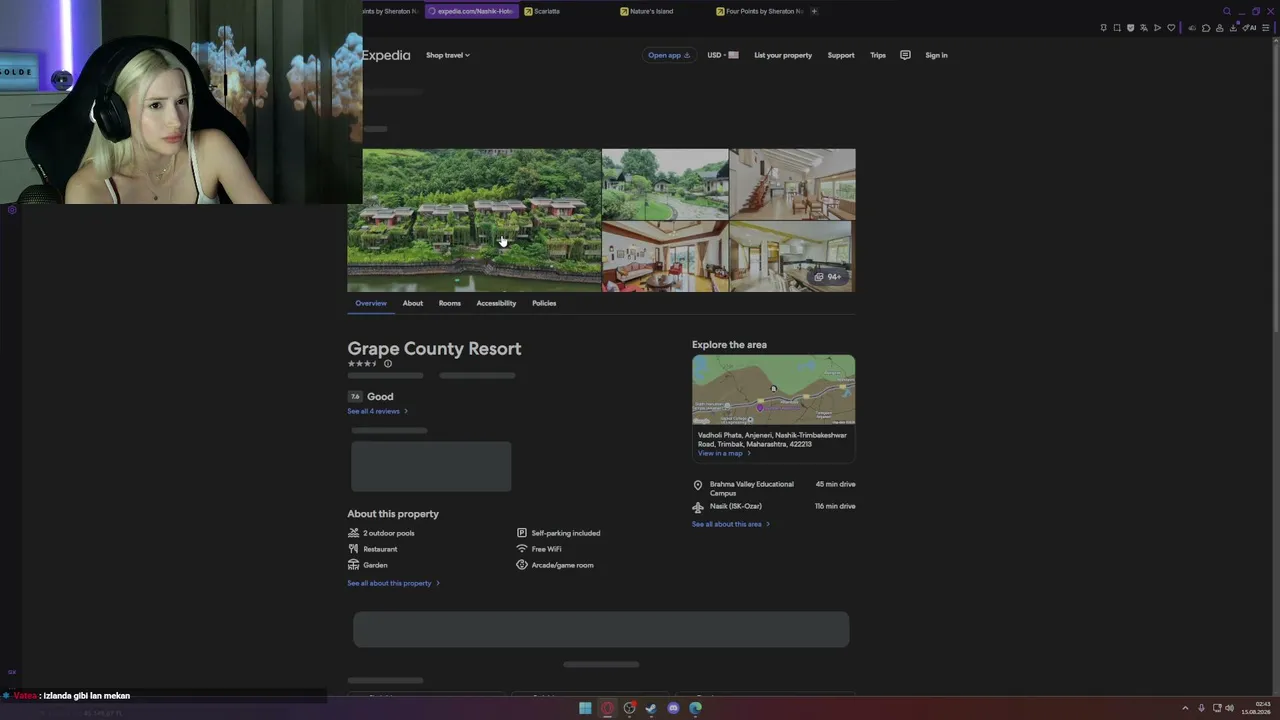Screen dimensions: 1280x720
Task: Click the 116 min drive text
Action: pyautogui.click(x=835, y=506)
